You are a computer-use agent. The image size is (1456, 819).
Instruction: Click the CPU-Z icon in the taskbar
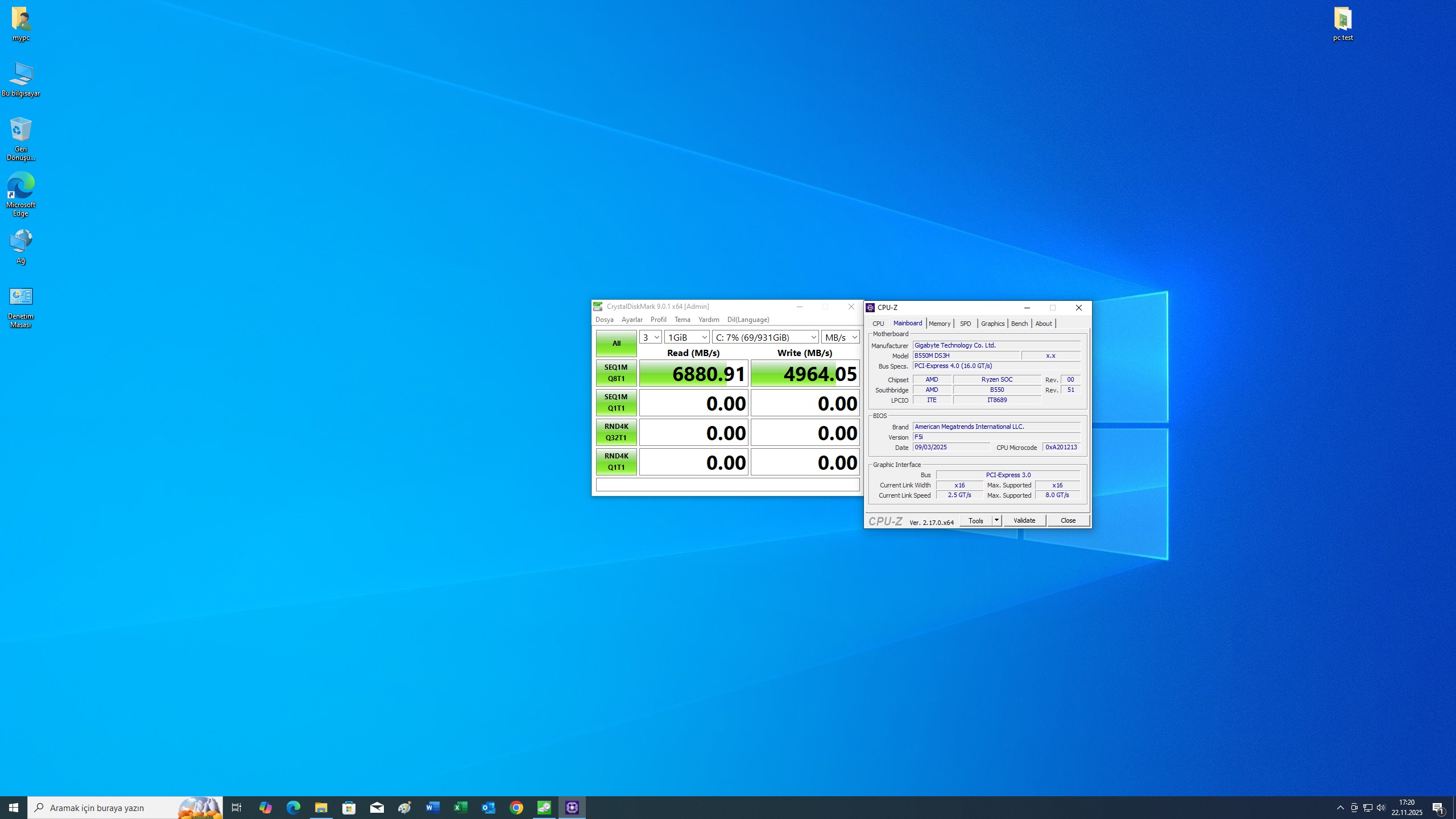pyautogui.click(x=572, y=808)
